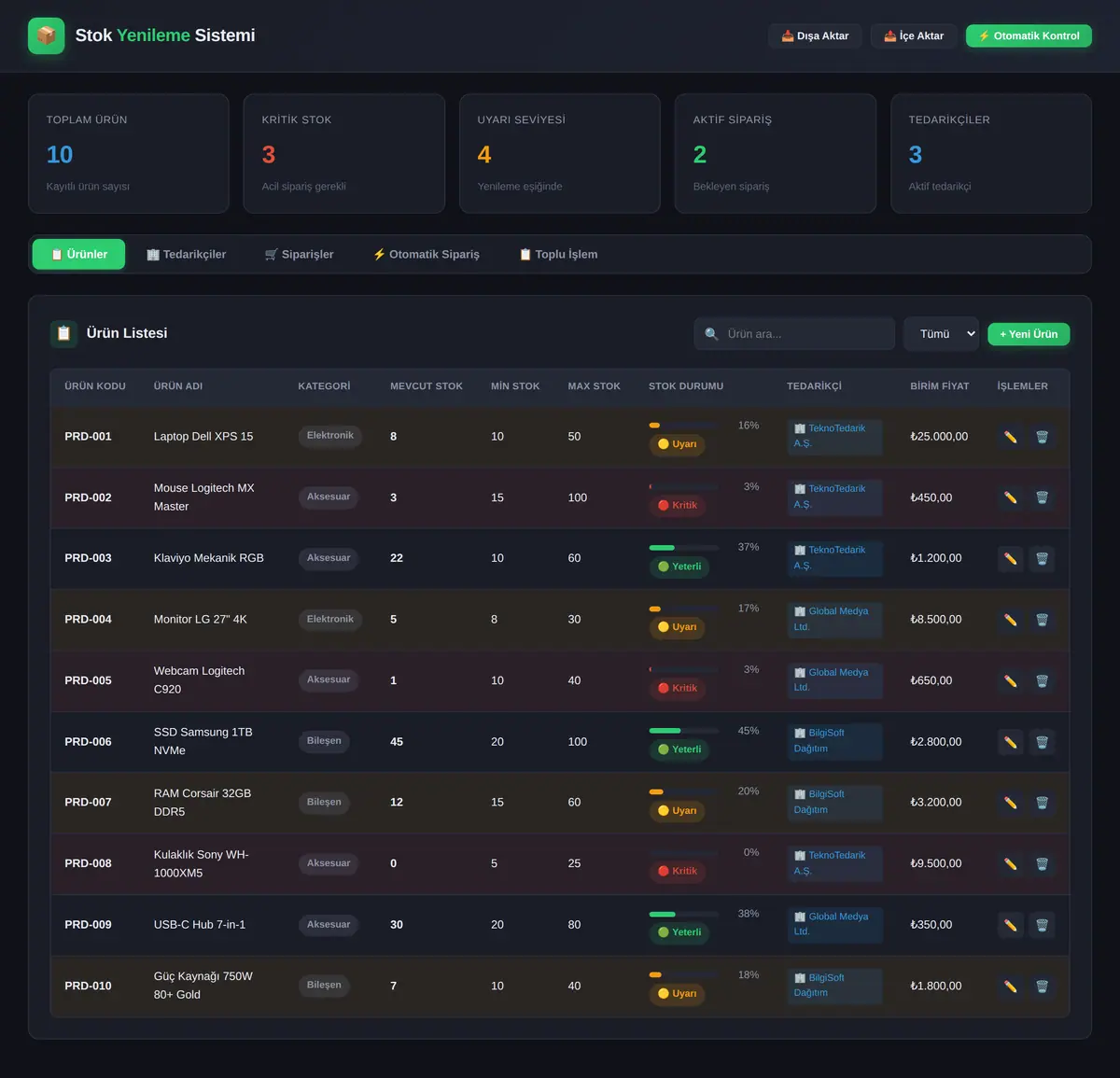The image size is (1120, 1078).
Task: Open the Toplam Ürün summary card
Action: click(129, 153)
